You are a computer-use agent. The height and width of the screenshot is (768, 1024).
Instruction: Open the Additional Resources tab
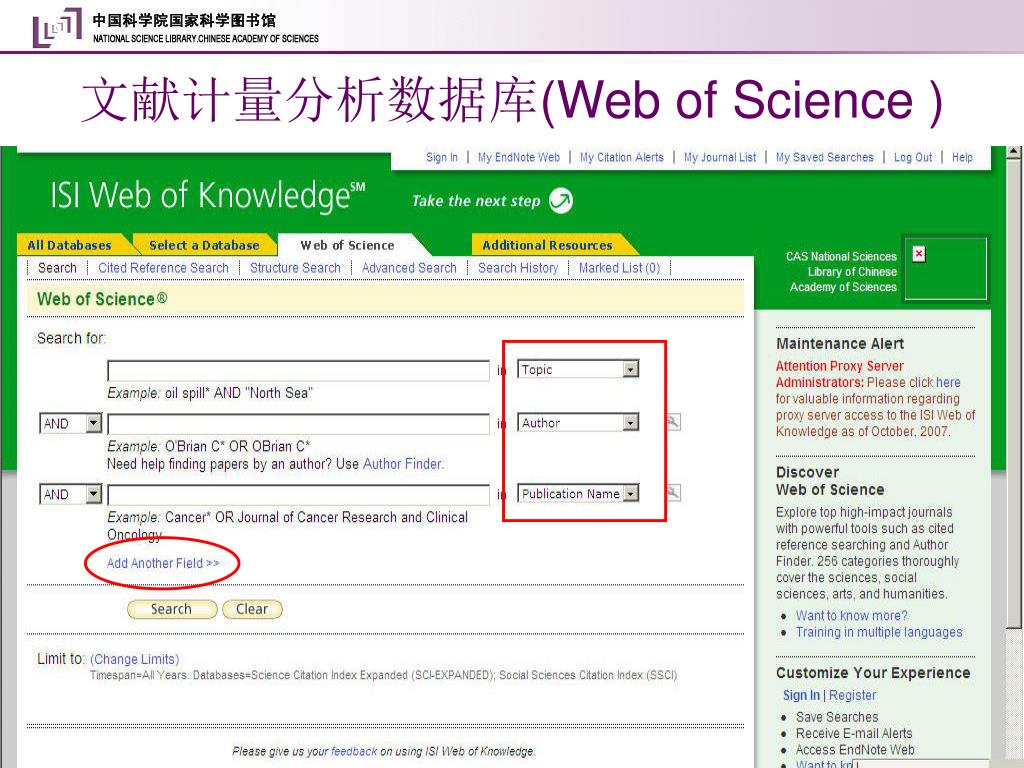(547, 246)
